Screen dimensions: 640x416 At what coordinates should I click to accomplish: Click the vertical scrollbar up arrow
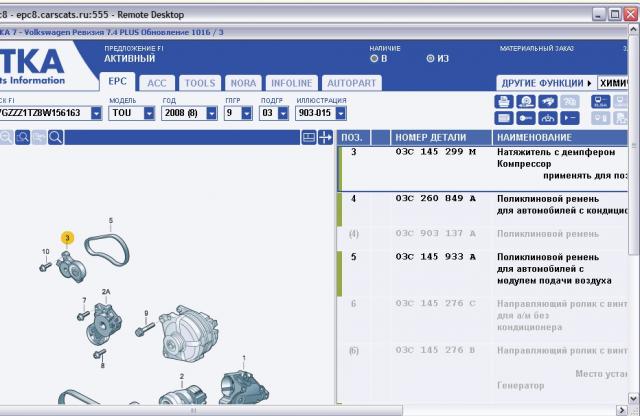pyautogui.click(x=633, y=29)
